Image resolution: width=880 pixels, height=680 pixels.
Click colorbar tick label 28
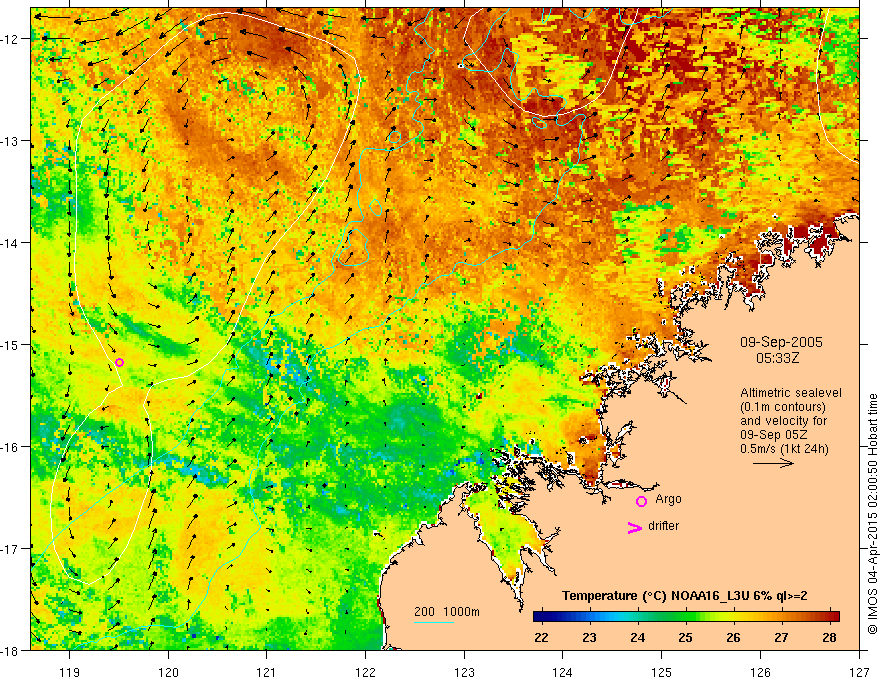point(829,637)
